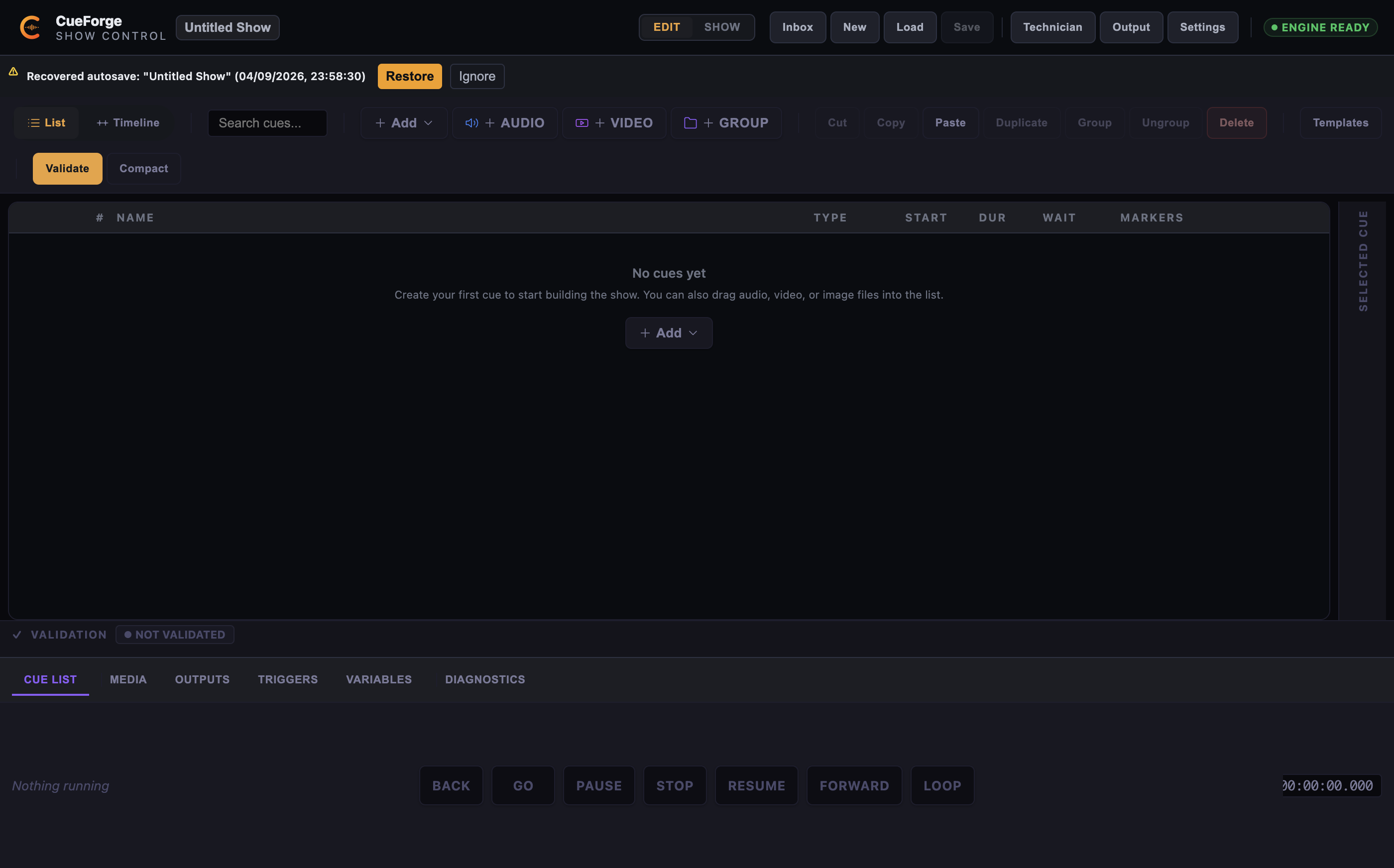The width and height of the screenshot is (1394, 868).
Task: Open the Inbox
Action: (798, 27)
